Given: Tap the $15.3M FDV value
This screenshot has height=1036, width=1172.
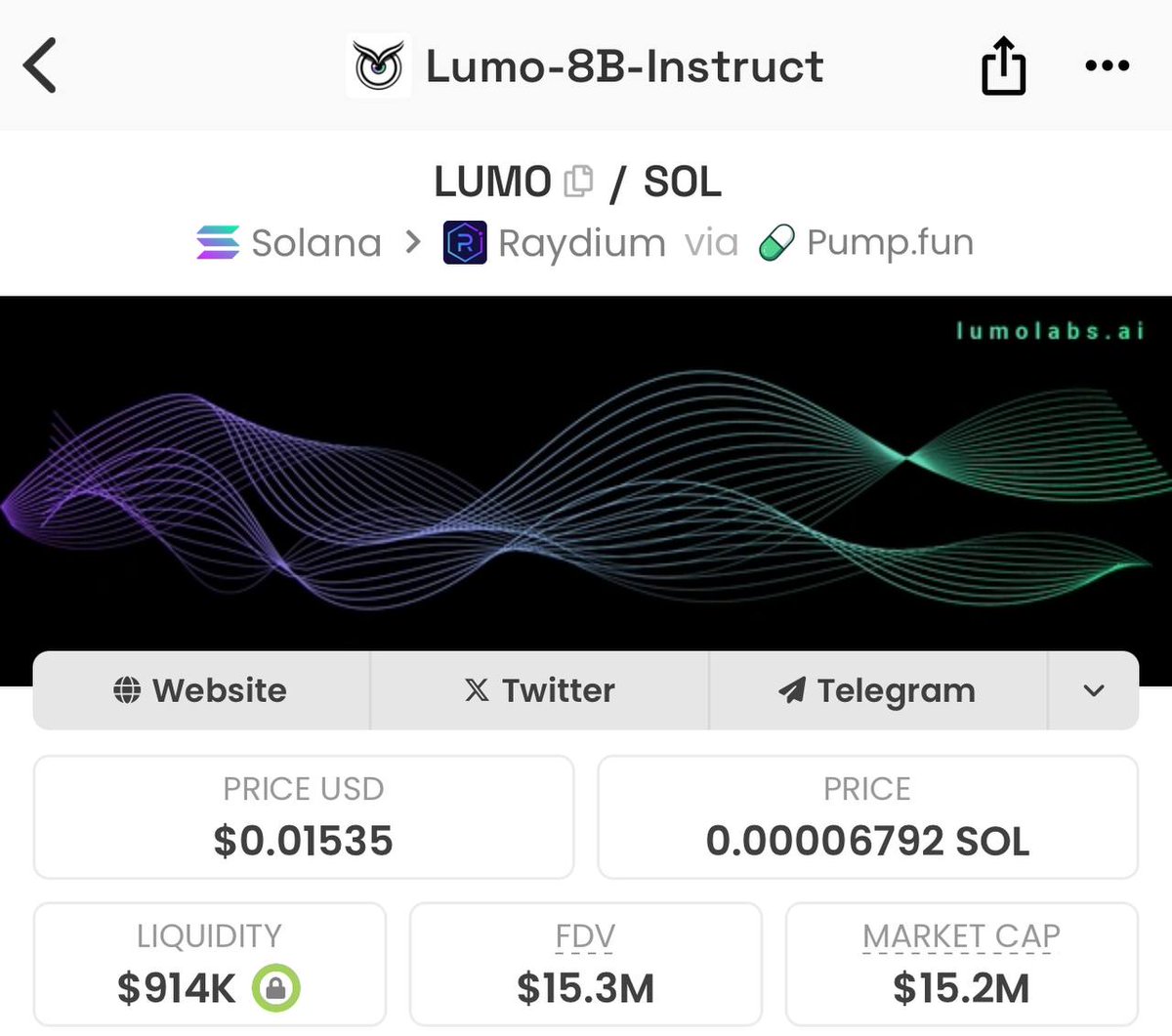Looking at the screenshot, I should [x=585, y=988].
